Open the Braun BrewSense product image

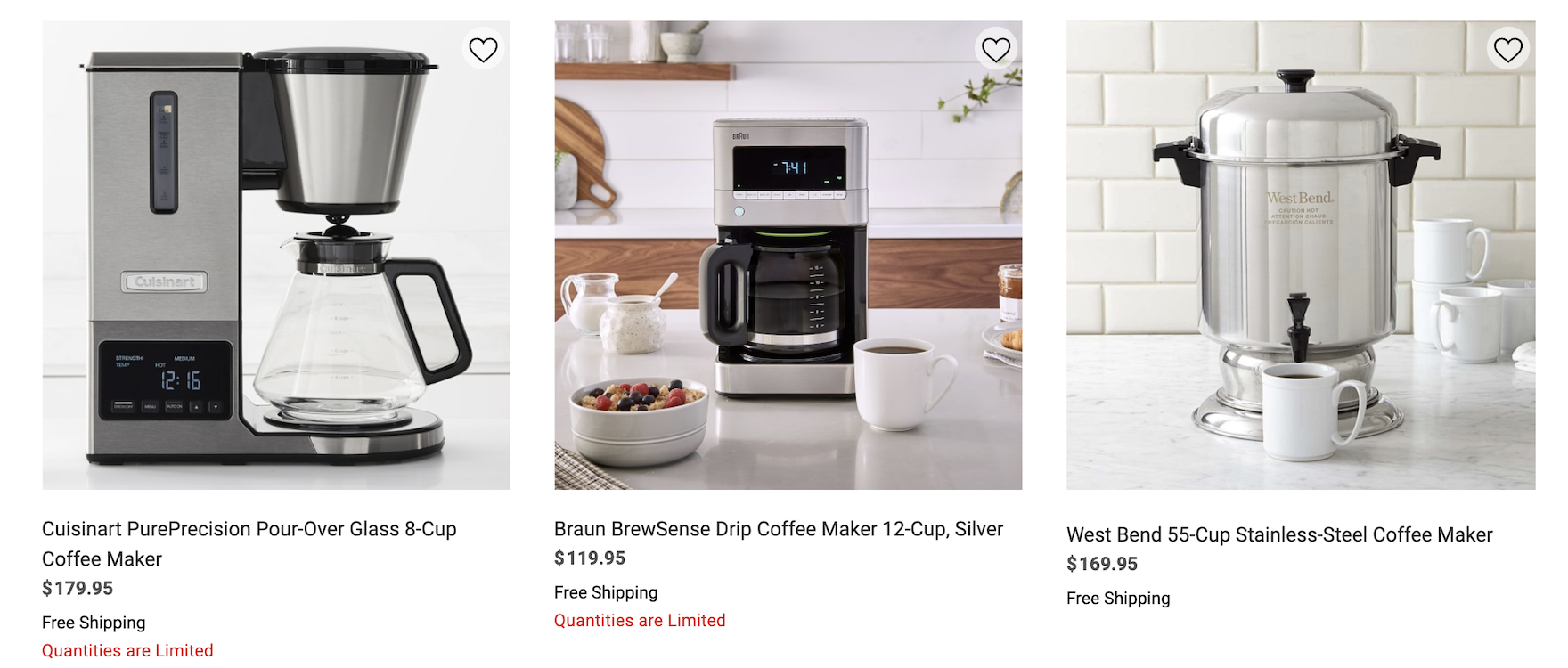tap(788, 256)
